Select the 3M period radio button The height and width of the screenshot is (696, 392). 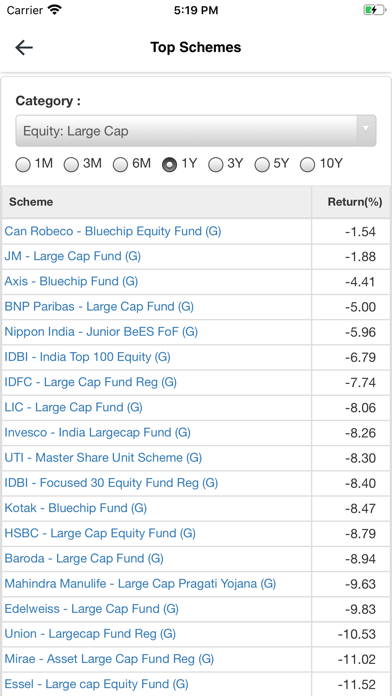coord(71,165)
